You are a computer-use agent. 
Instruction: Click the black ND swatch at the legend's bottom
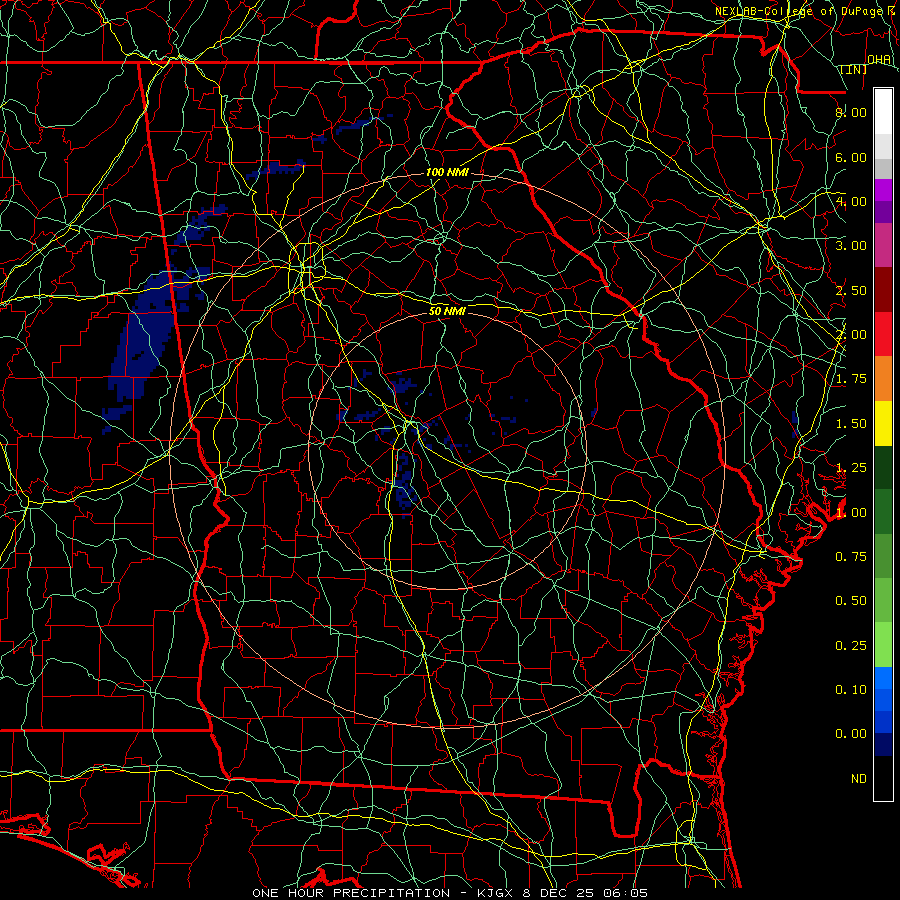point(883,778)
